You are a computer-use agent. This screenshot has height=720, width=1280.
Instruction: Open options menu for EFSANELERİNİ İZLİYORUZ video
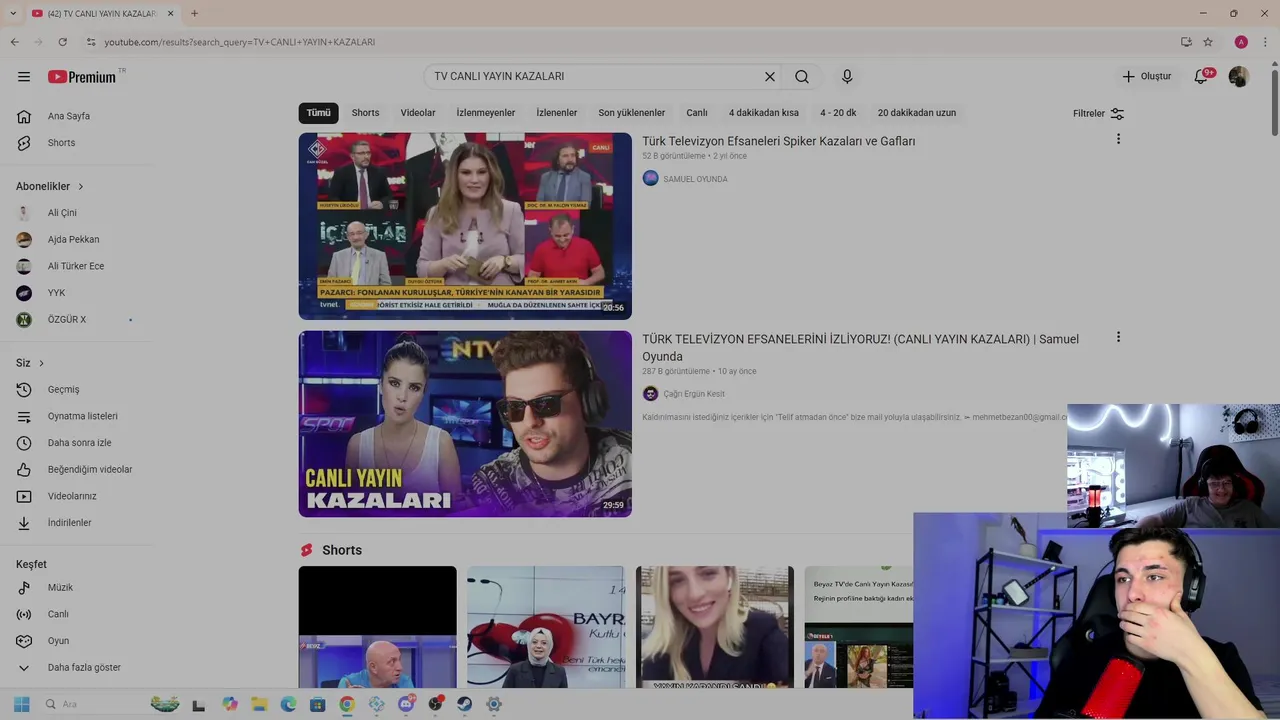1118,337
